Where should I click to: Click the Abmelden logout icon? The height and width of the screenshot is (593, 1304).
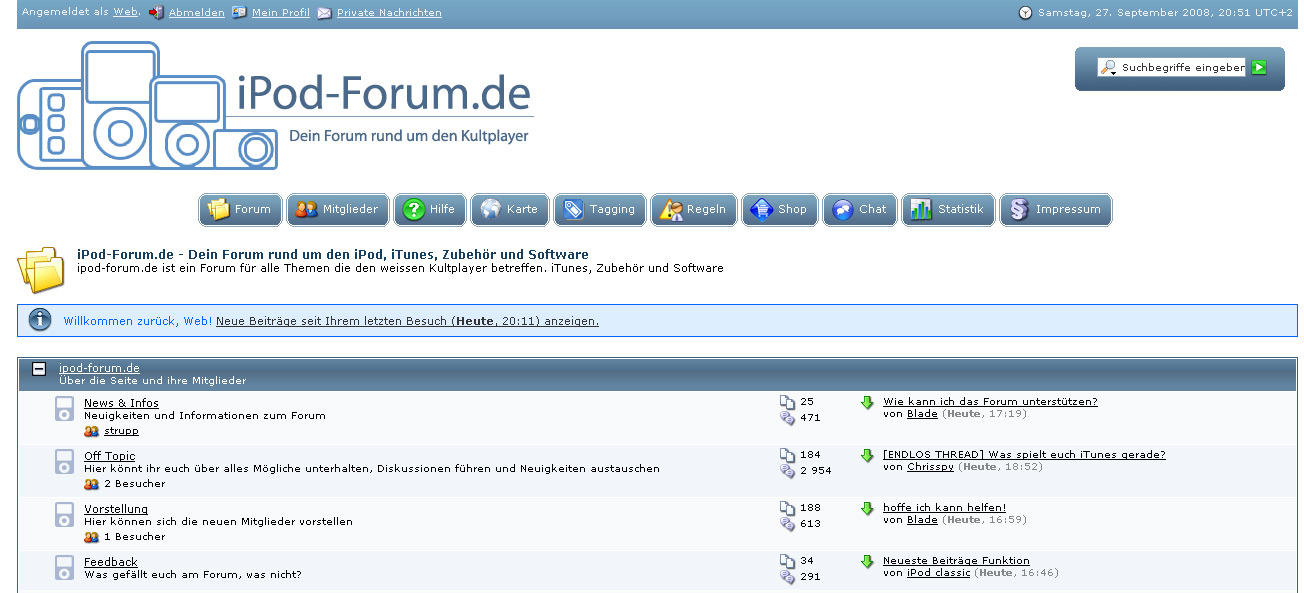click(156, 13)
